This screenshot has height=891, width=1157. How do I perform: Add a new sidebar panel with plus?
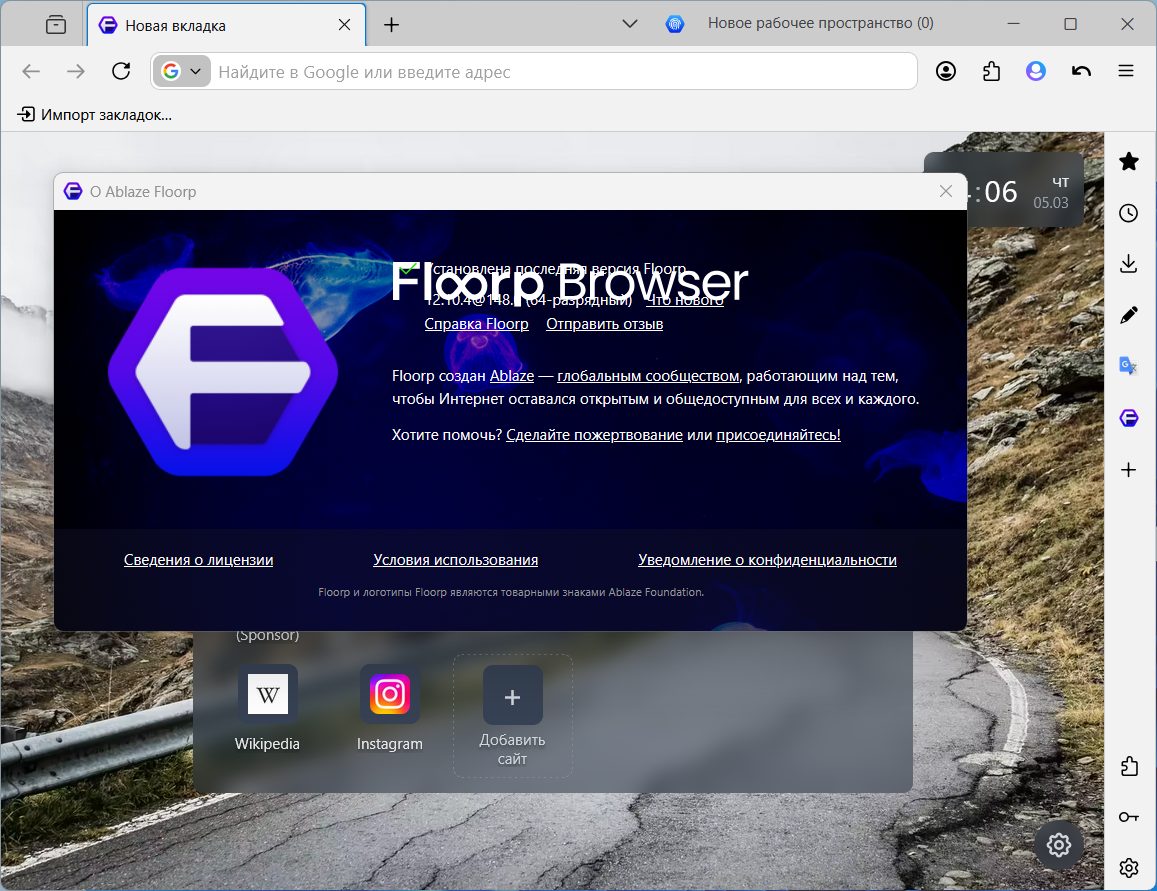coord(1128,470)
